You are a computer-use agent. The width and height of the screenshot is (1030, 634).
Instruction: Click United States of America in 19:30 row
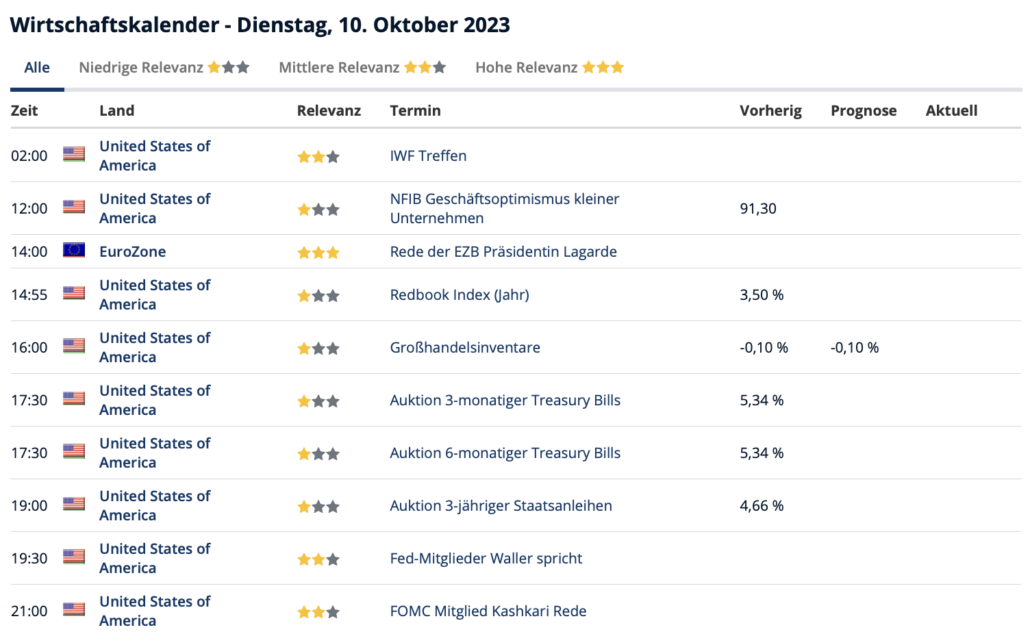coord(155,558)
